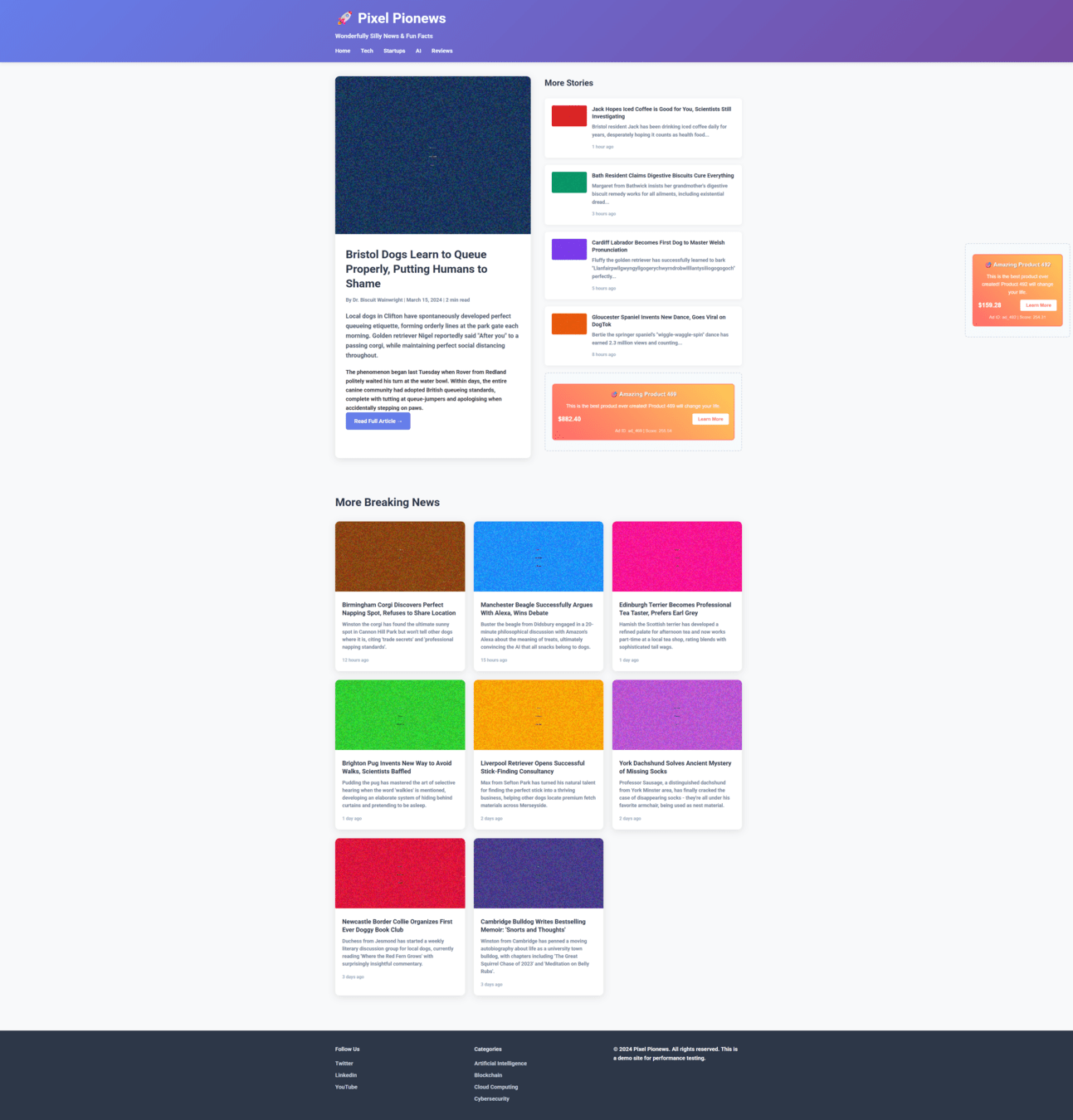
Task: Open the Reviews nav item
Action: pos(441,51)
